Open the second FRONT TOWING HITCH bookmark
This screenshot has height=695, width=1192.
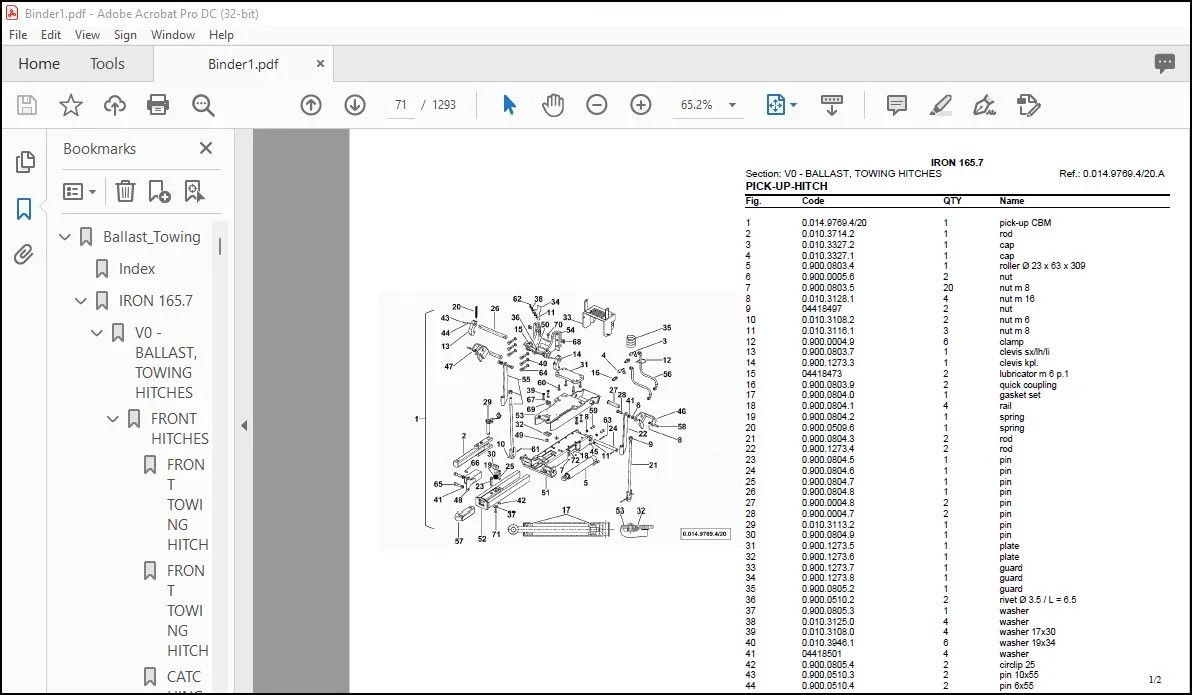187,610
